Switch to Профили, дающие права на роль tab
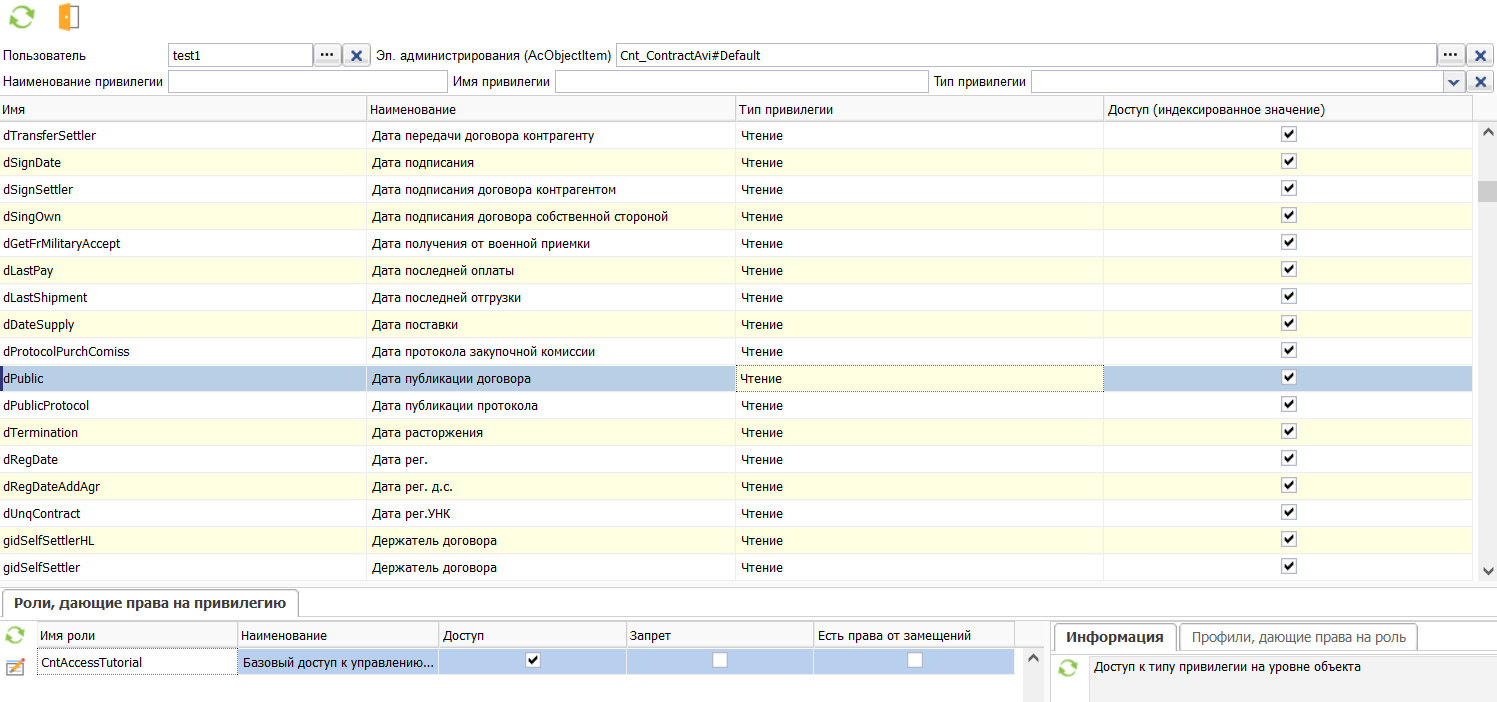 point(1298,637)
